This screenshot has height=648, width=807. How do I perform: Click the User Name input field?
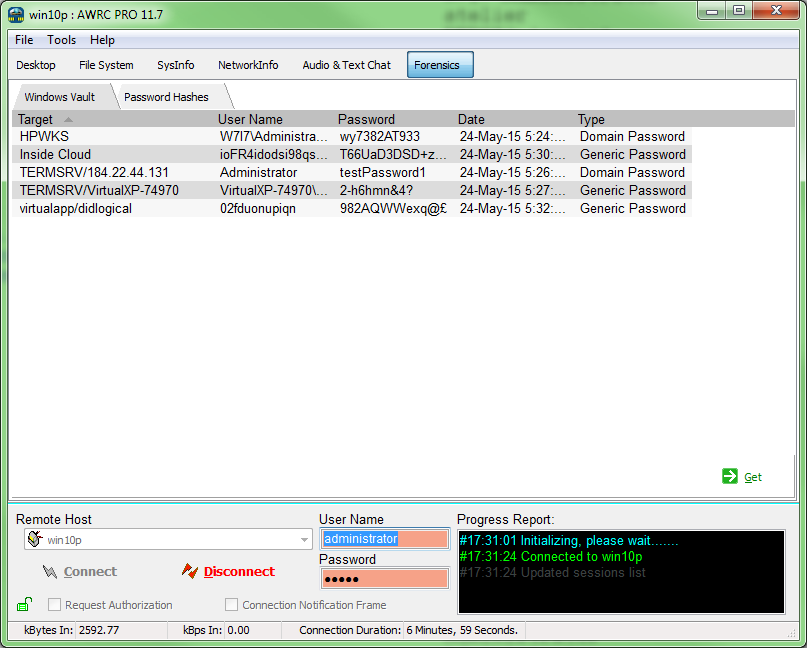click(385, 539)
